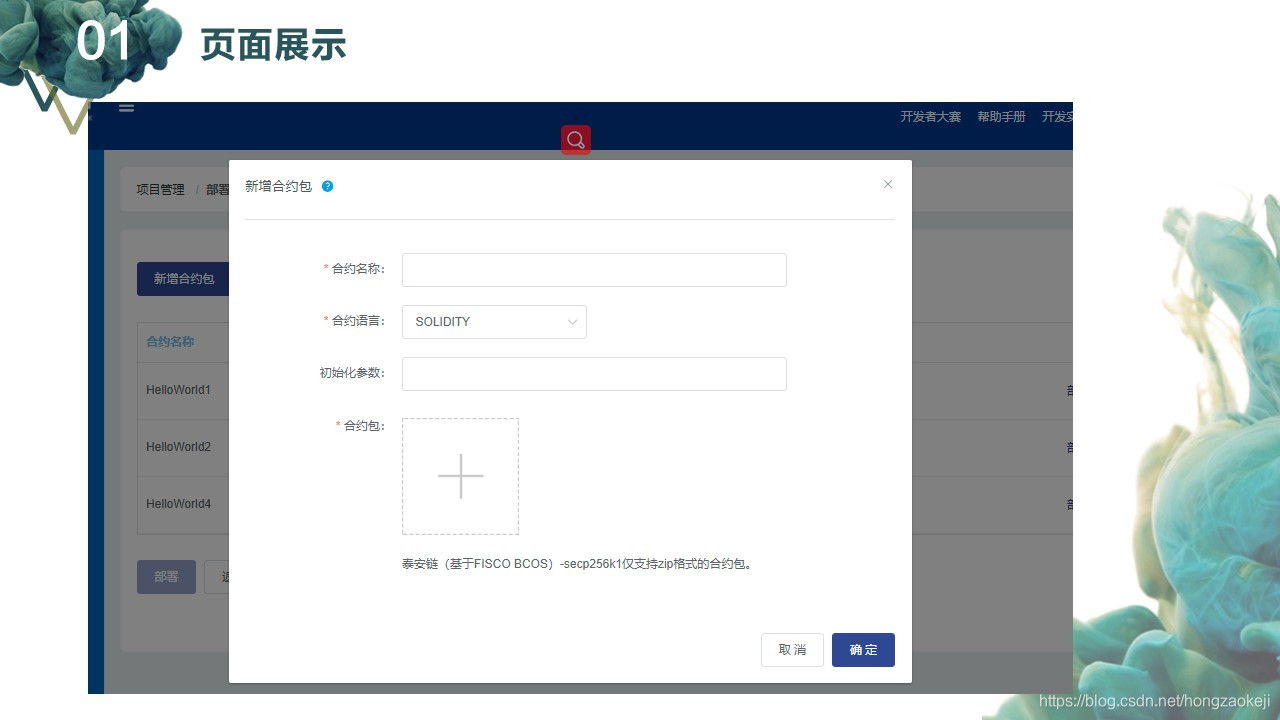Click the red search icon
Viewport: 1280px width, 720px height.
coord(575,140)
